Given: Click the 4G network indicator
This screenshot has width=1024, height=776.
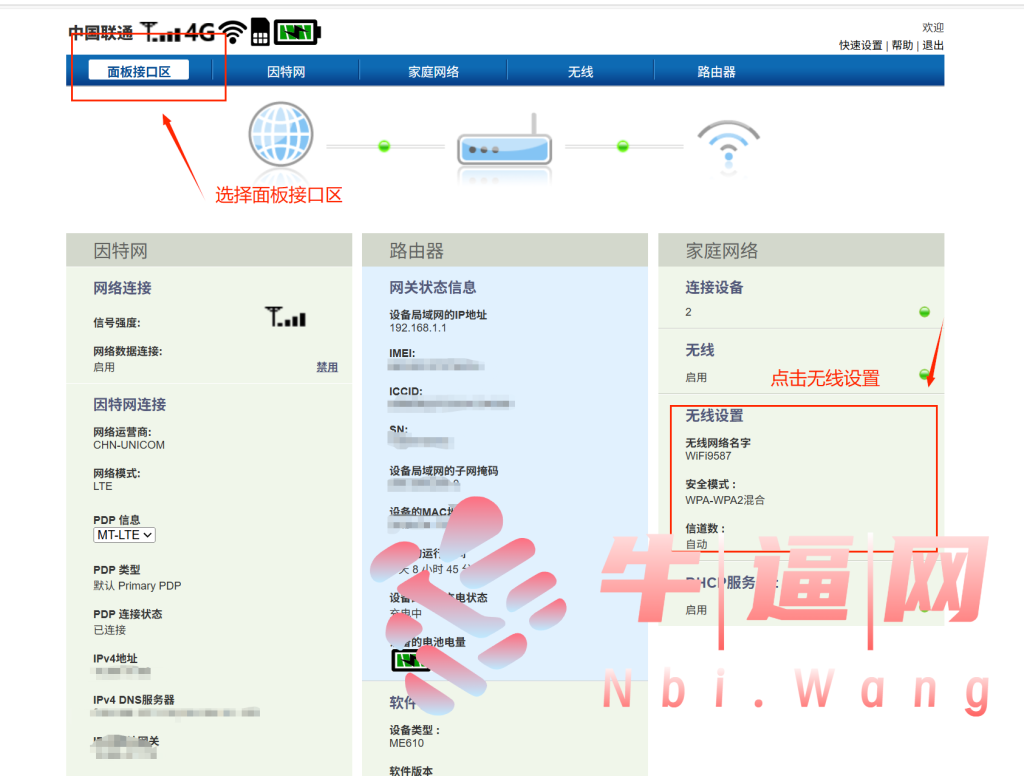Looking at the screenshot, I should click(200, 33).
